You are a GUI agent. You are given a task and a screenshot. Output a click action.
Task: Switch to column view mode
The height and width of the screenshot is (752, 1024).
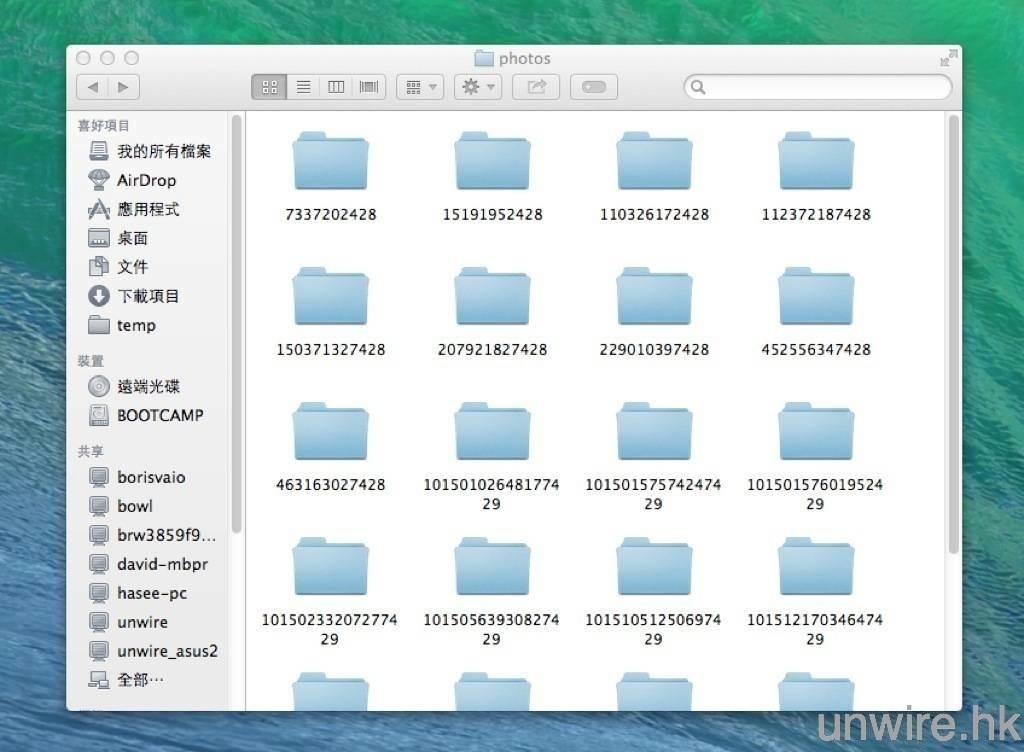point(336,87)
